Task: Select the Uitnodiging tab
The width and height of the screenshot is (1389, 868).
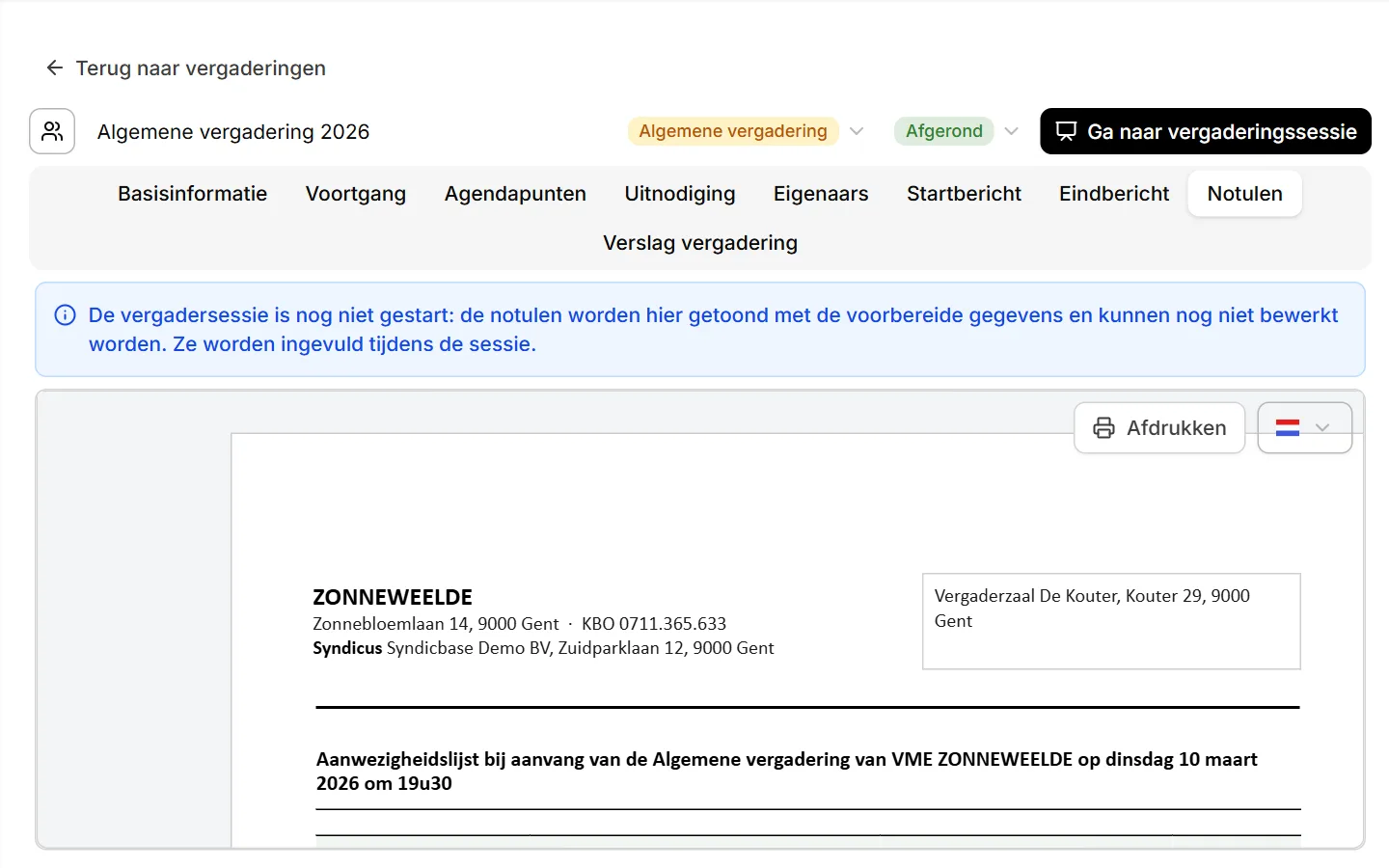Action: [x=680, y=194]
